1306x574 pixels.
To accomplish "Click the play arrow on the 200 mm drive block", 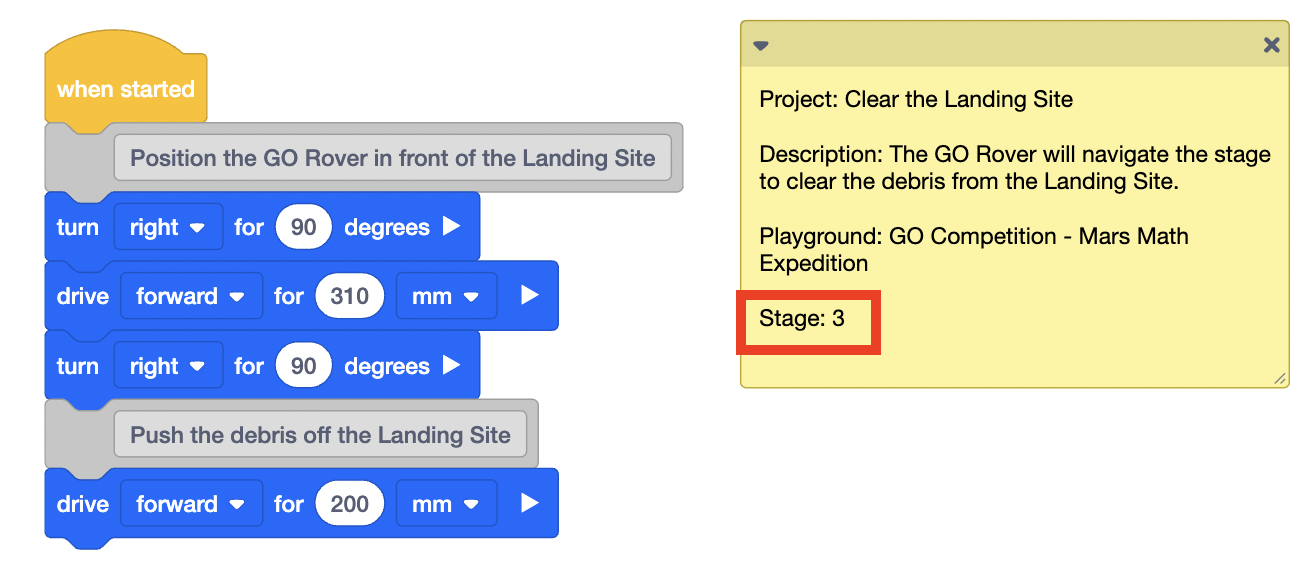I will pyautogui.click(x=530, y=504).
